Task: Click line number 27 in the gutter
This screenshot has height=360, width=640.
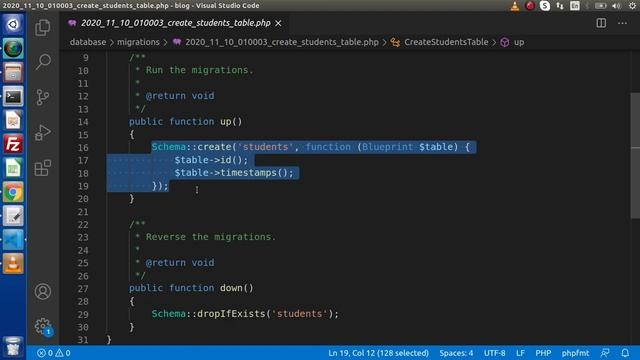Action: 83,289
